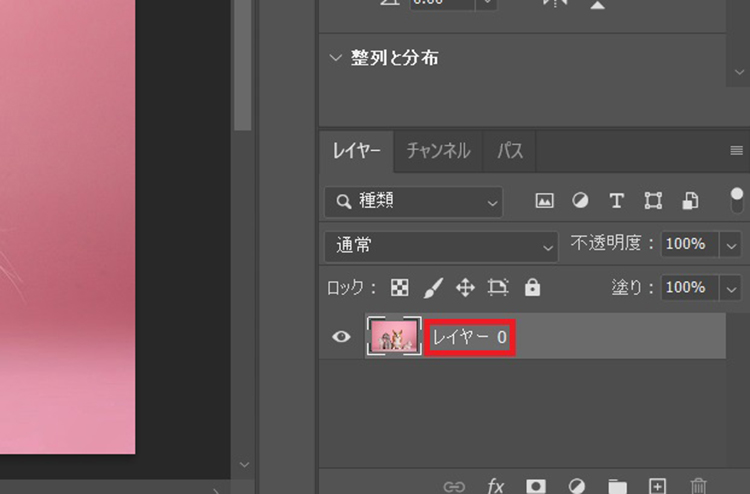The image size is (750, 494).
Task: Click the canvas scrollbar right arrow
Action: pyautogui.click(x=216, y=490)
